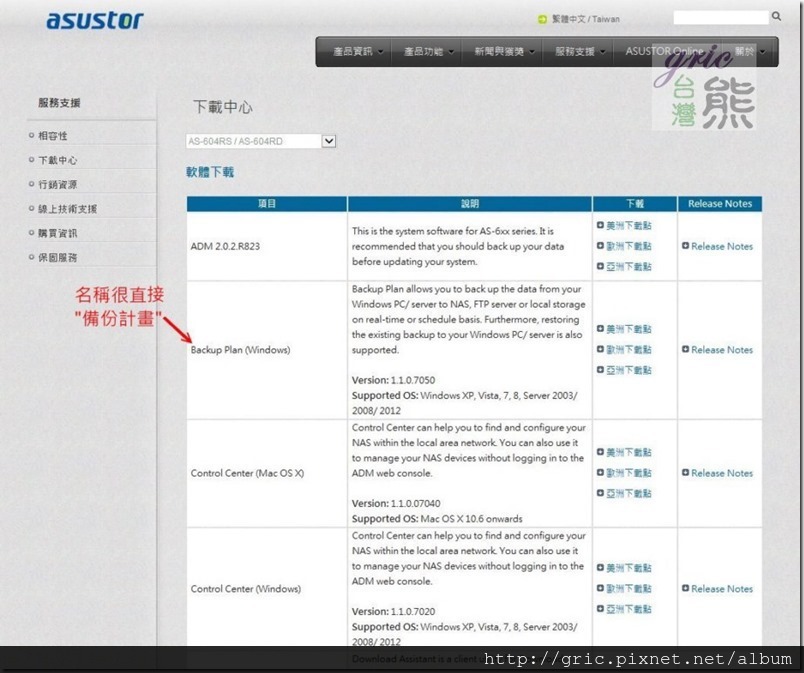The image size is (804, 673).
Task: Click the text 'Version: 1.1.0.7050'
Action: [x=393, y=380]
